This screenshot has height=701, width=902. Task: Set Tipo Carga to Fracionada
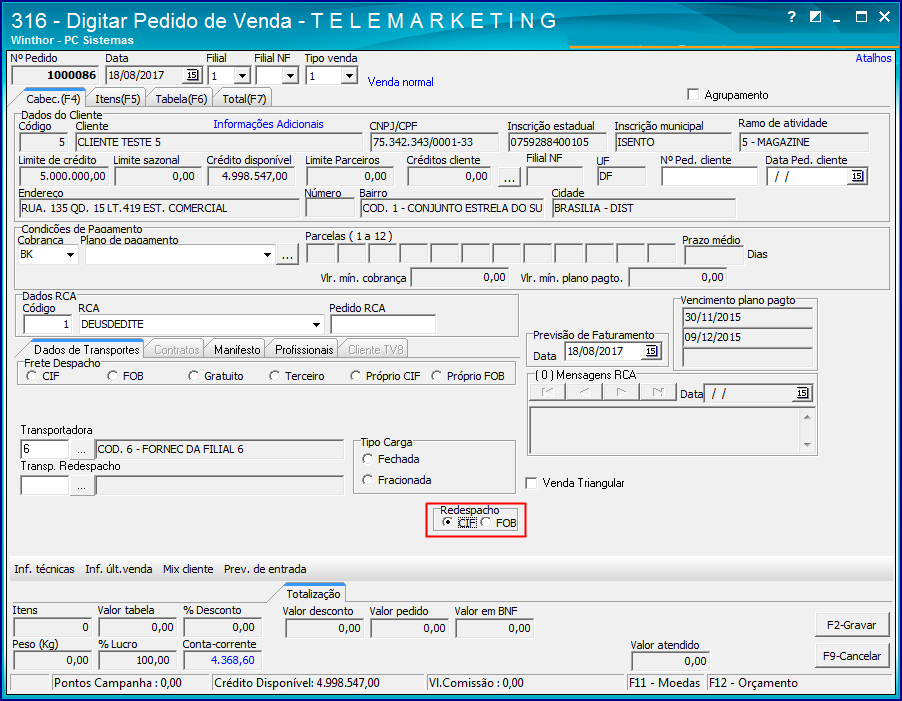pos(368,480)
